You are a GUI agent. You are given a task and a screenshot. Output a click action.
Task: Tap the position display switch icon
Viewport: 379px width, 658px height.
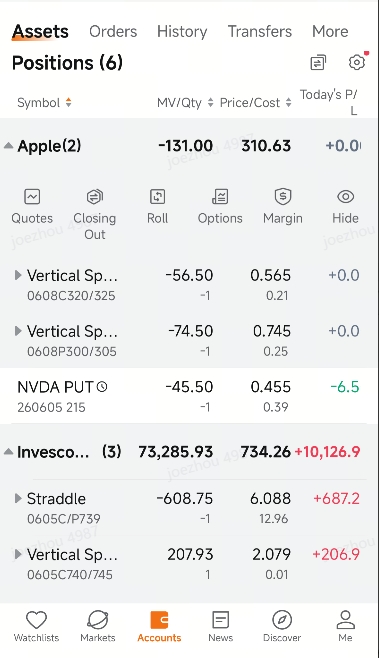click(318, 63)
